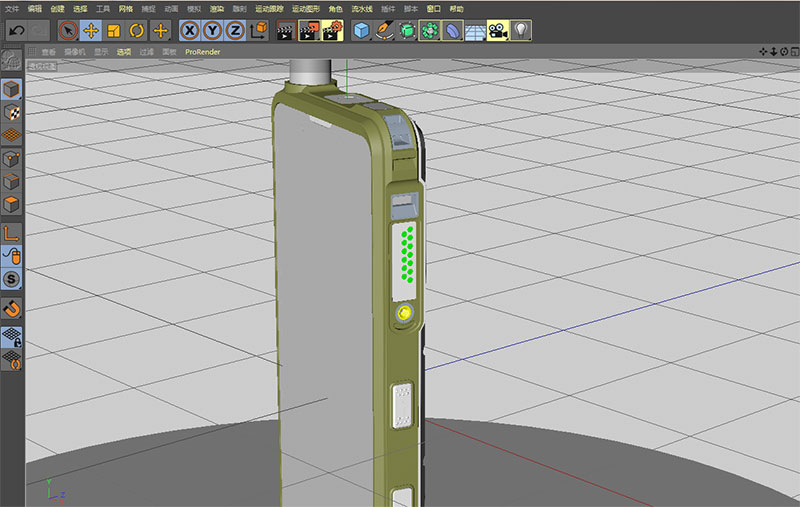This screenshot has width=800, height=507.
Task: Toggle the magnet Snap button
Action: click(x=11, y=308)
